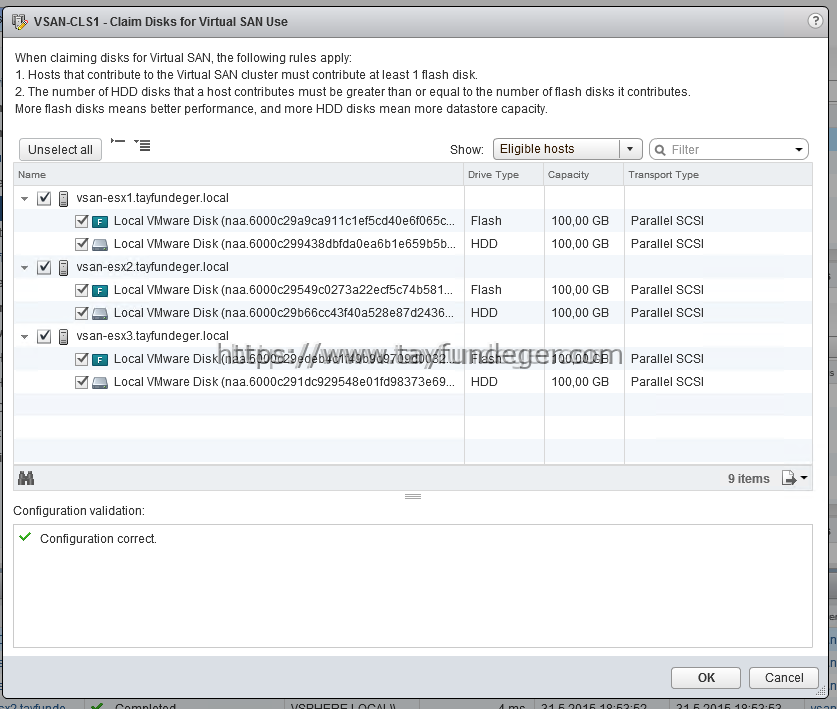The height and width of the screenshot is (709, 837).
Task: Select disk row naa.6000c299438dbfda0ea6b1e659b5b
Action: point(413,244)
